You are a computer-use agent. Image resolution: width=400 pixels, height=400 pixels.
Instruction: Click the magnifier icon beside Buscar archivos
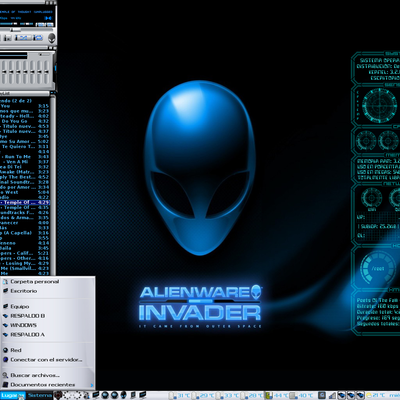click(x=5, y=375)
